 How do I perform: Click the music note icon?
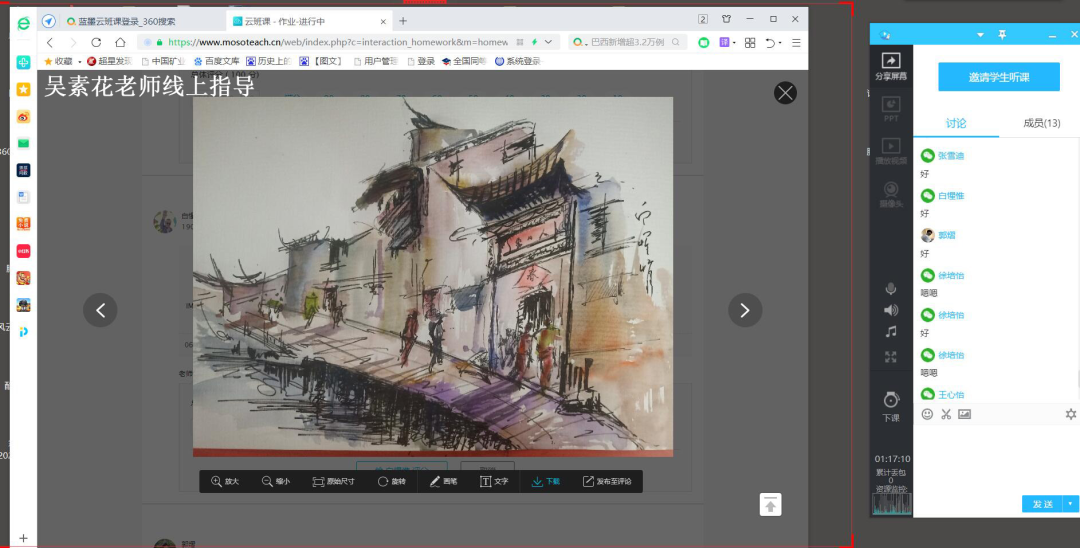891,332
